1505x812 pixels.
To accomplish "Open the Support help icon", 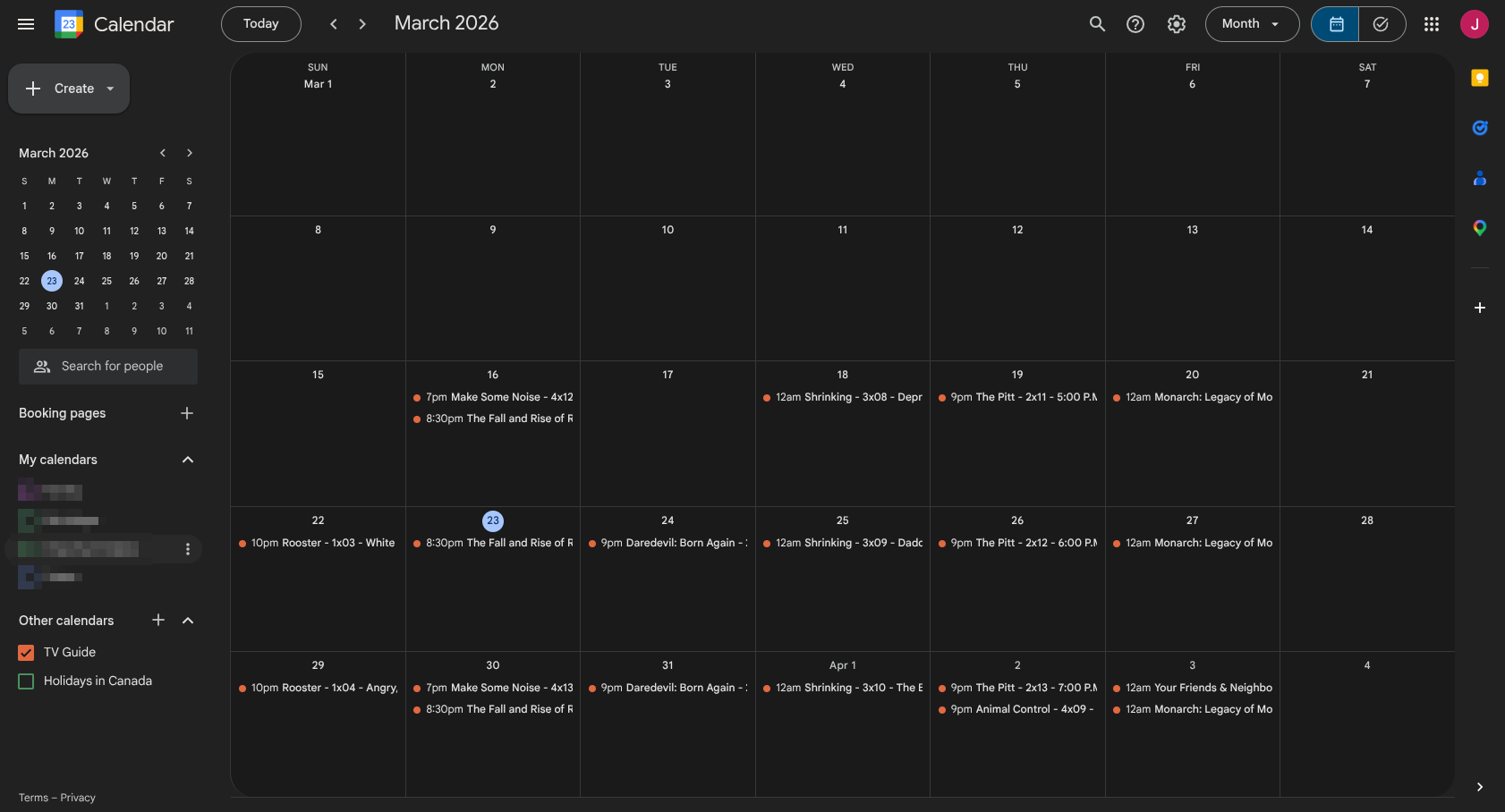I will 1135,24.
